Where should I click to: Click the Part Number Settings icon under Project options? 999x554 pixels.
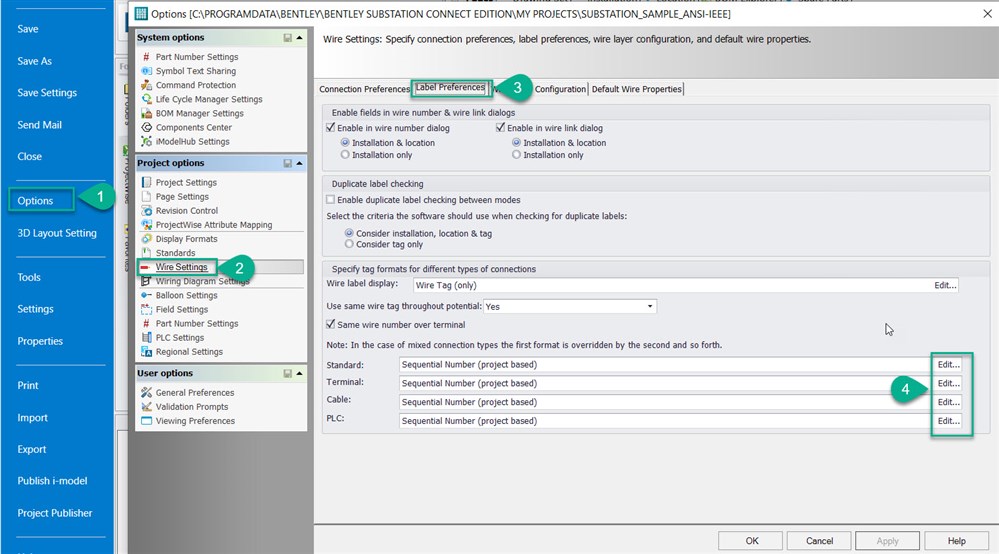(146, 323)
